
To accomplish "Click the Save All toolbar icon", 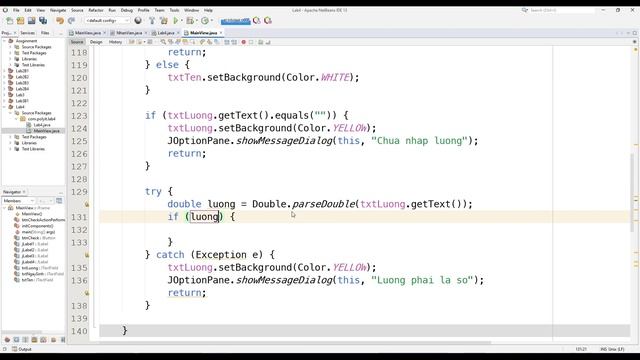I will tap(43, 20).
